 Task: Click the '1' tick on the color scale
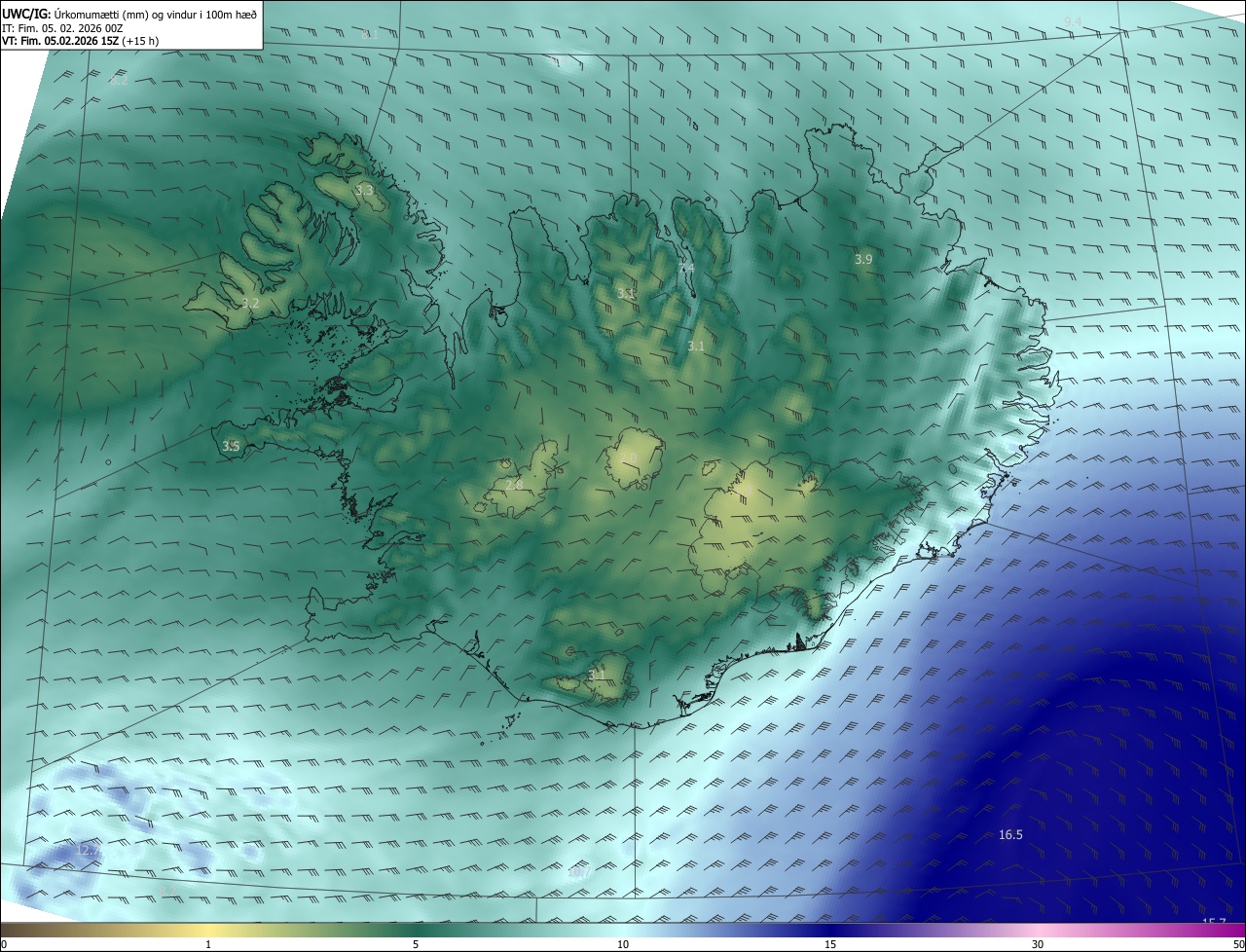(x=208, y=944)
